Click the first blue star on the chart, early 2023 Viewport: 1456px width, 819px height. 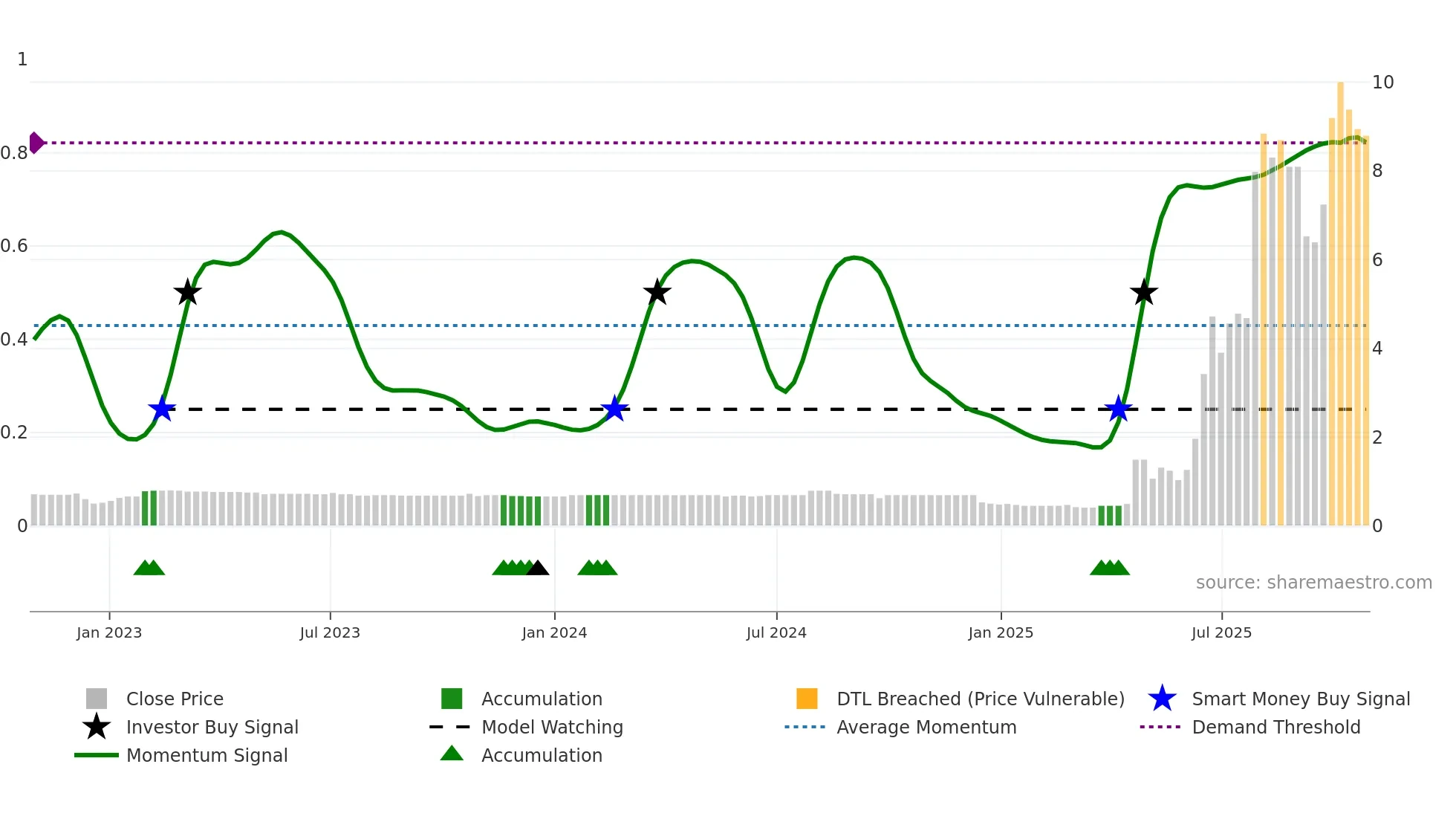coord(161,409)
